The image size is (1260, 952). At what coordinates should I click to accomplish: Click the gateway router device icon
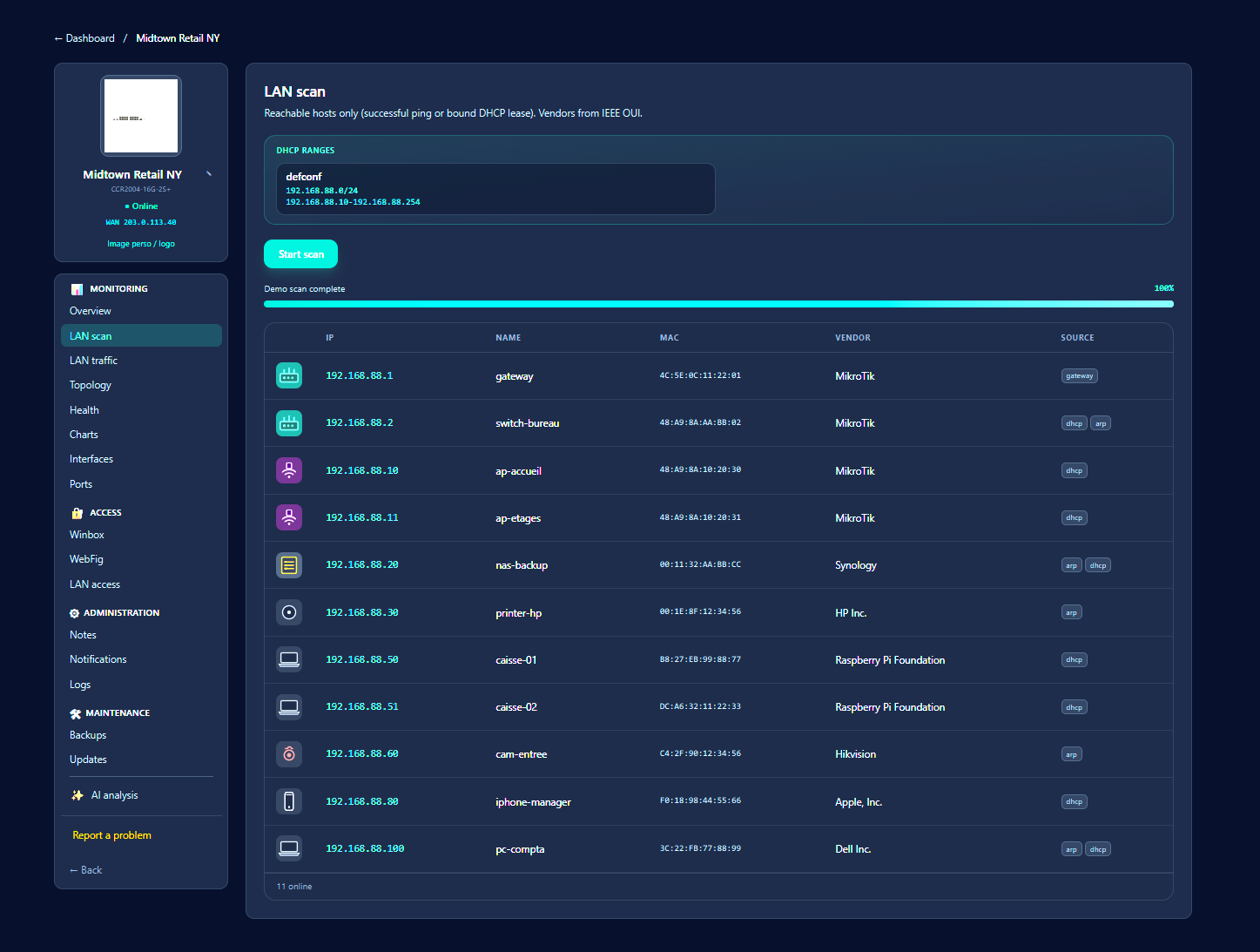289,375
